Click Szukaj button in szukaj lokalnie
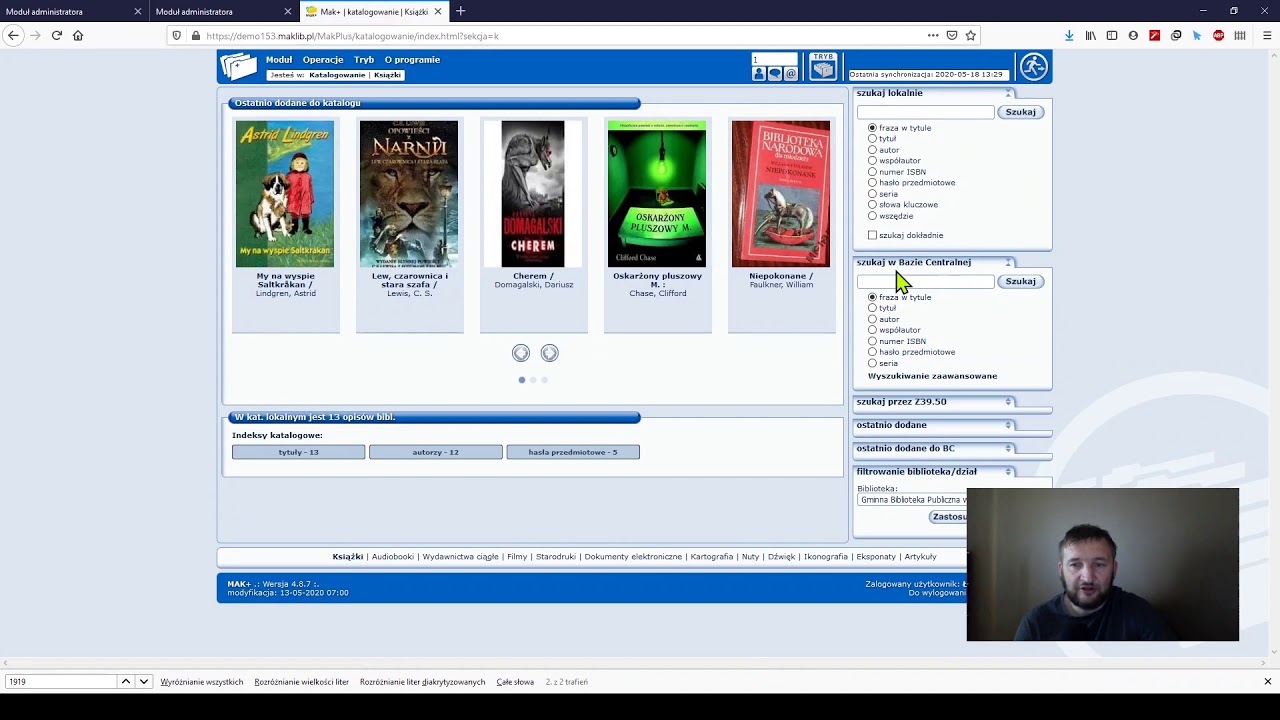This screenshot has width=1280, height=720. click(x=1020, y=112)
